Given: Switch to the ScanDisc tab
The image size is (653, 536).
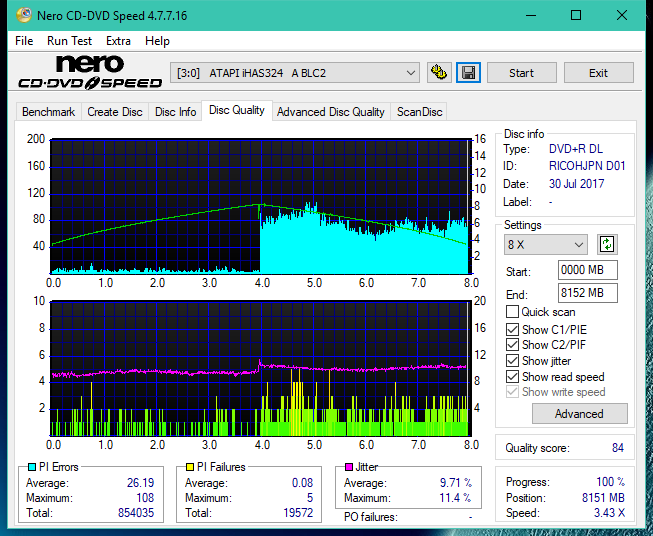Looking at the screenshot, I should coord(419,112).
